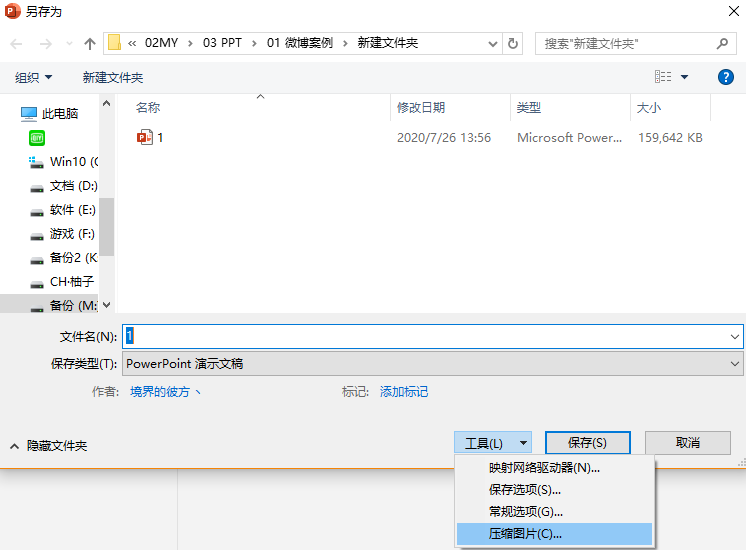Viewport: 746px width, 550px height.
Task: Click the 159,642 KB size cell
Action: tap(670, 138)
